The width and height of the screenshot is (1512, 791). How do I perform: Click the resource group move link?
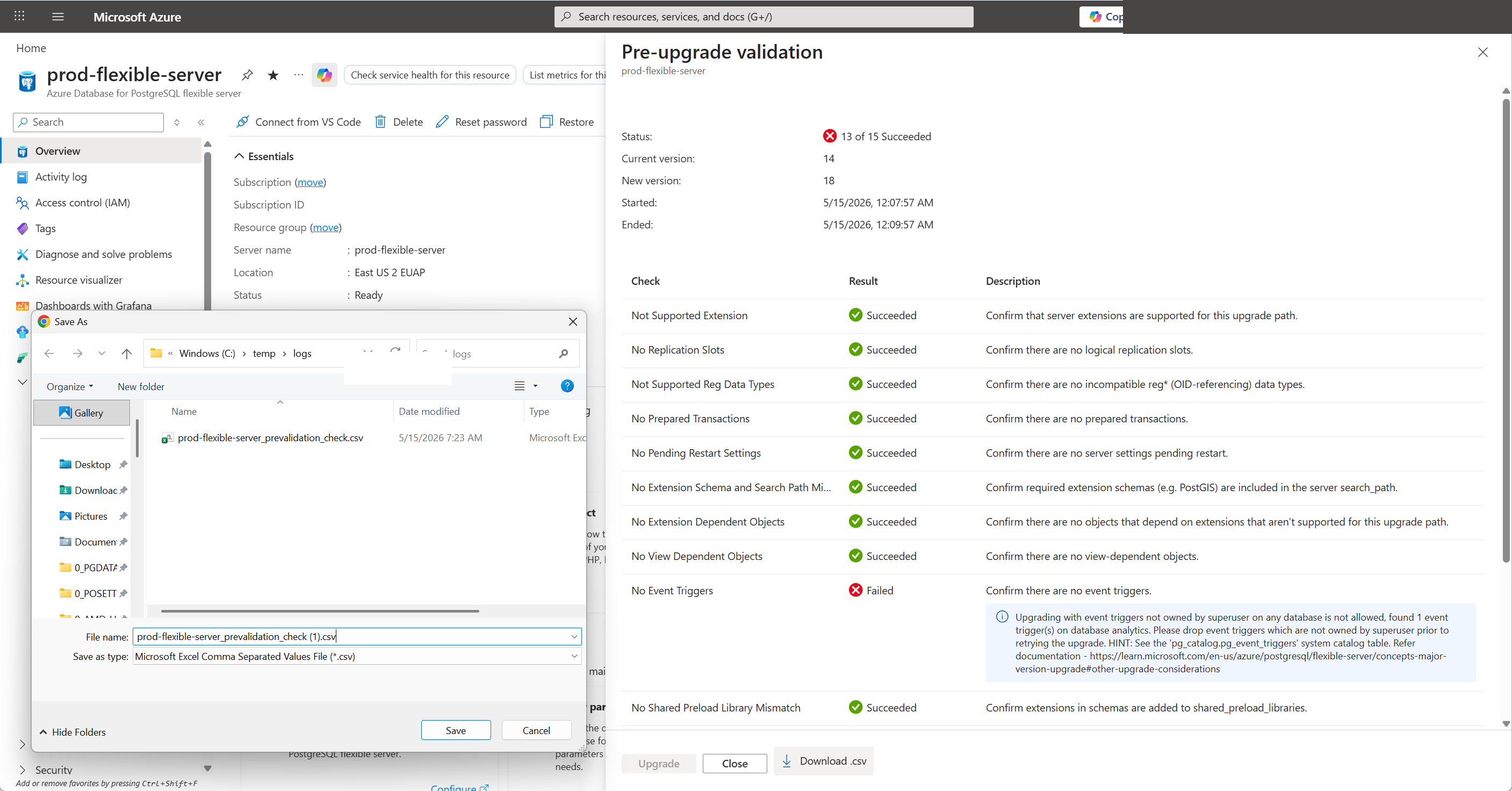point(326,227)
